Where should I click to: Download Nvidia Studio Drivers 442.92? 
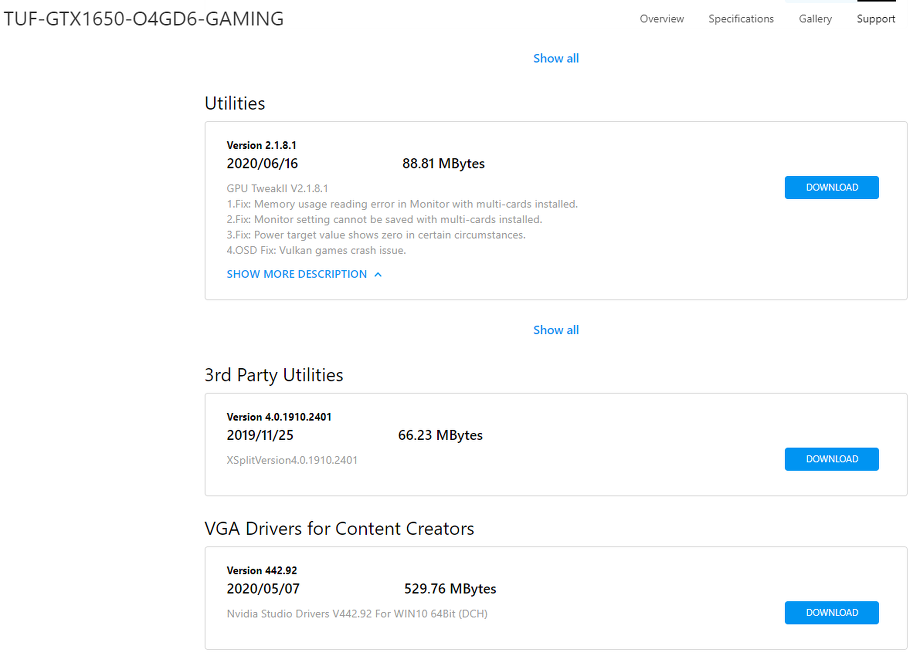tap(831, 612)
